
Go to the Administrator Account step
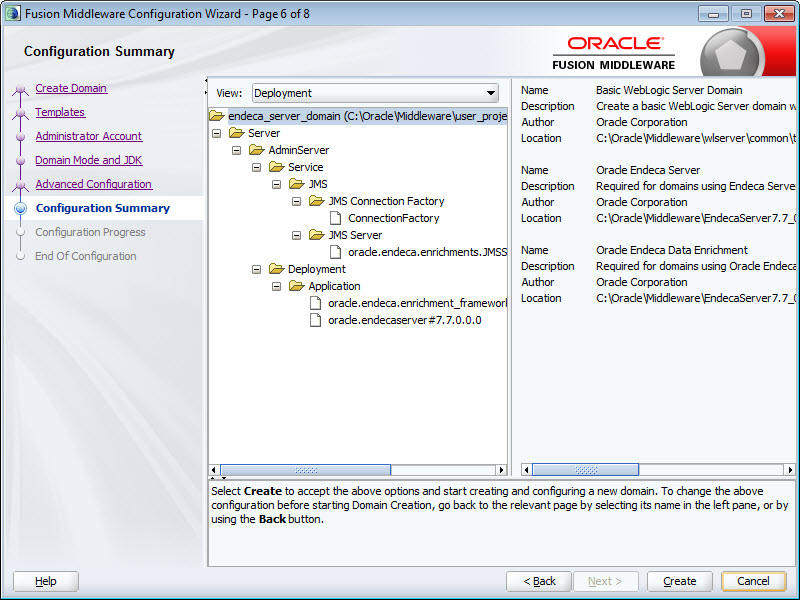89,136
